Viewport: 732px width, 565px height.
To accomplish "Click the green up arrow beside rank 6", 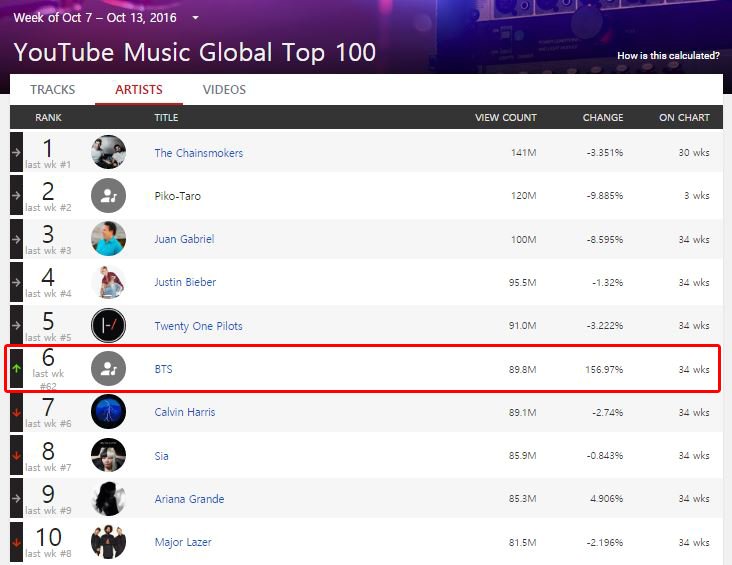I will tap(16, 368).
